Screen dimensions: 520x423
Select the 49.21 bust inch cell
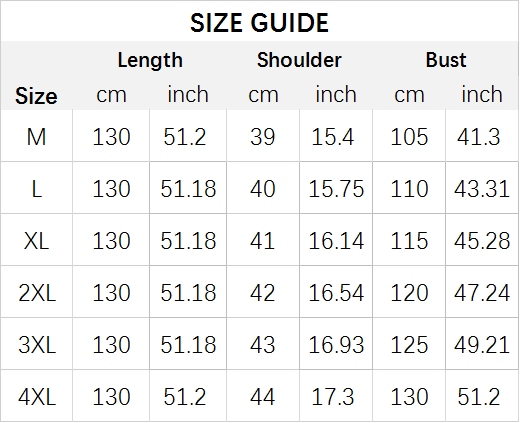[482, 345]
